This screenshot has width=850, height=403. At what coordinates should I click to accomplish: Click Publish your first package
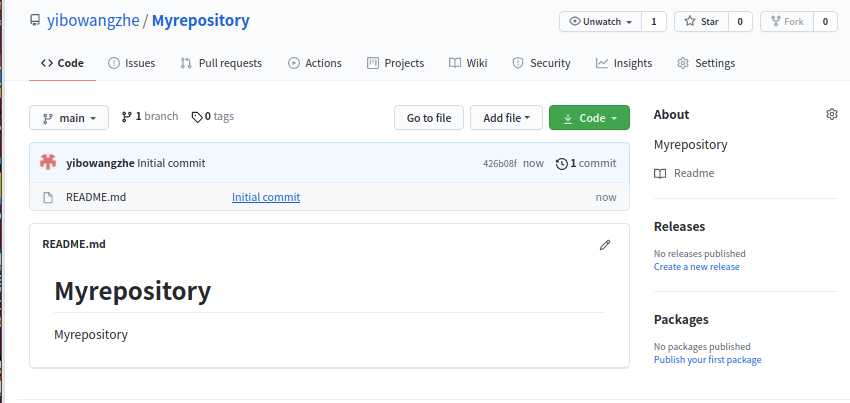[707, 360]
